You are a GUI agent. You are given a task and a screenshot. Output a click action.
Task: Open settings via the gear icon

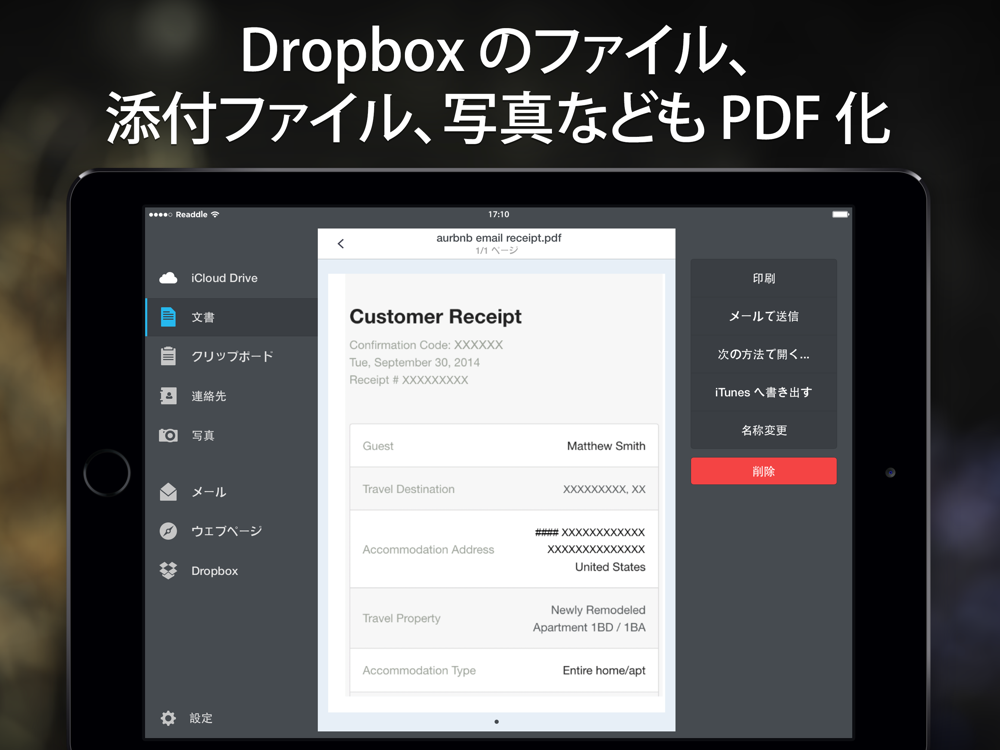(168, 718)
